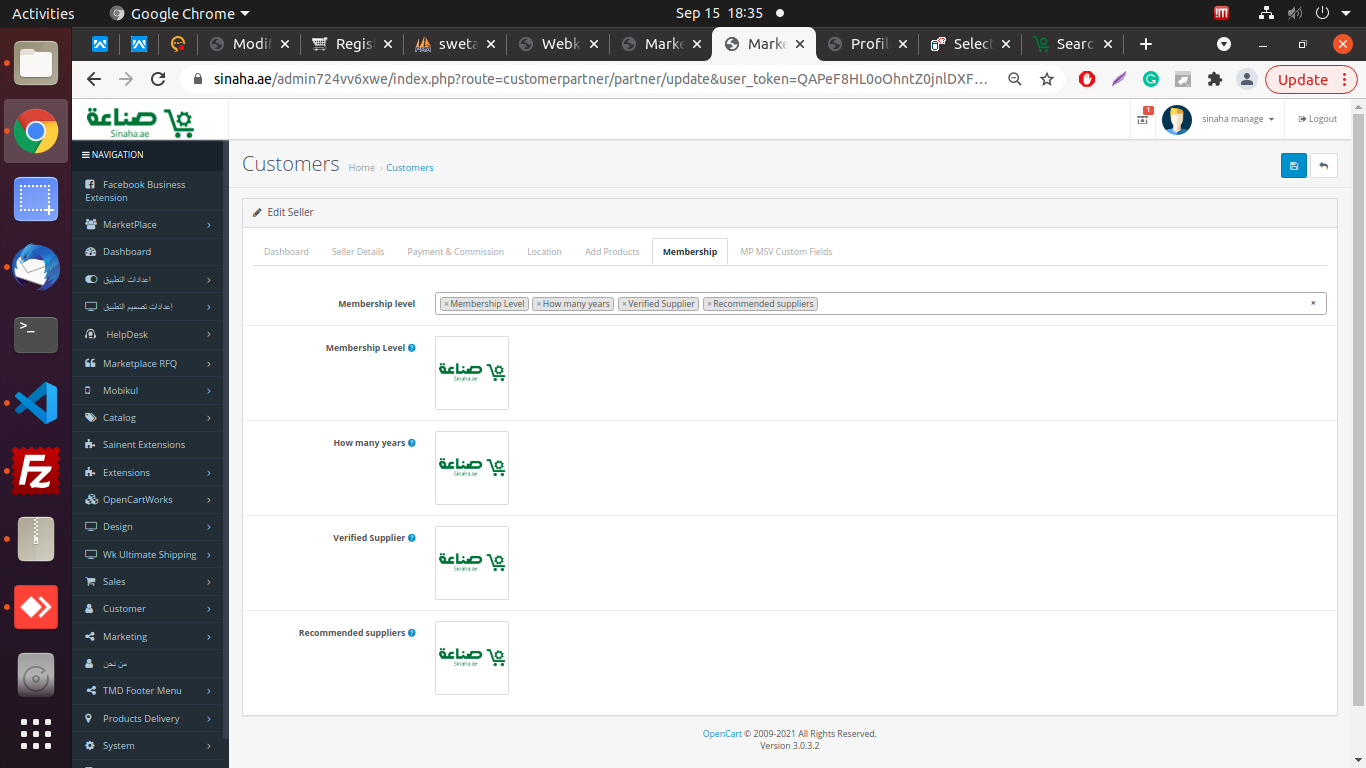This screenshot has height=768, width=1366.
Task: Click the OpenCart footer link
Action: 722,734
